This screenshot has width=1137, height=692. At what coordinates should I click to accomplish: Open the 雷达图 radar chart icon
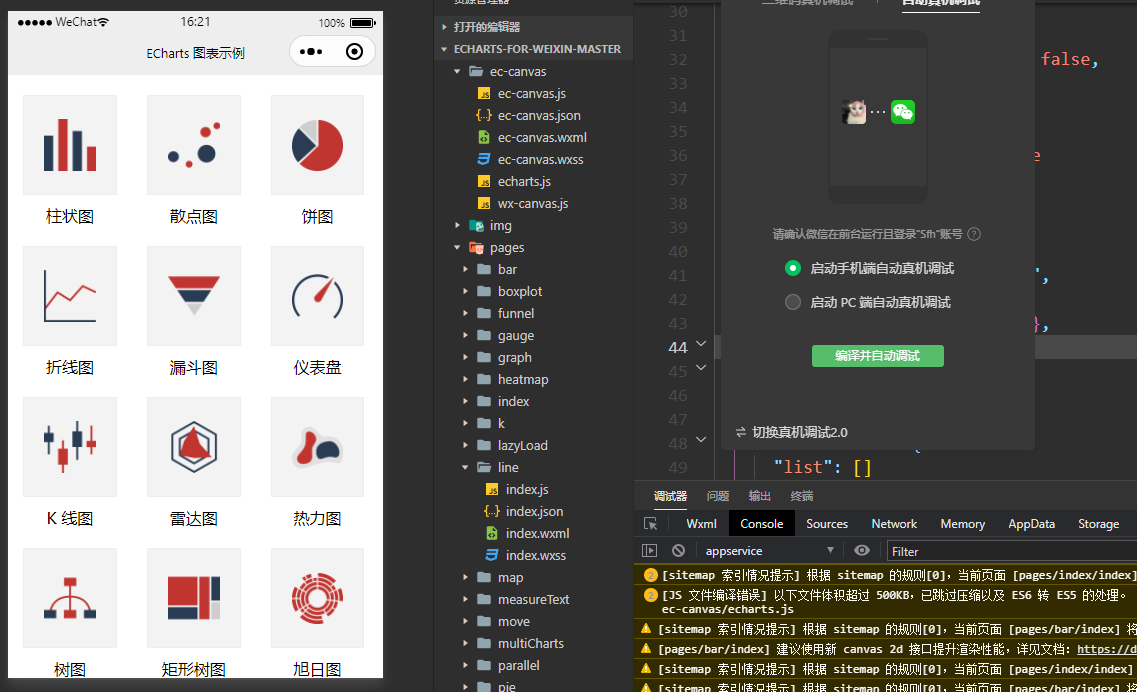click(x=194, y=447)
